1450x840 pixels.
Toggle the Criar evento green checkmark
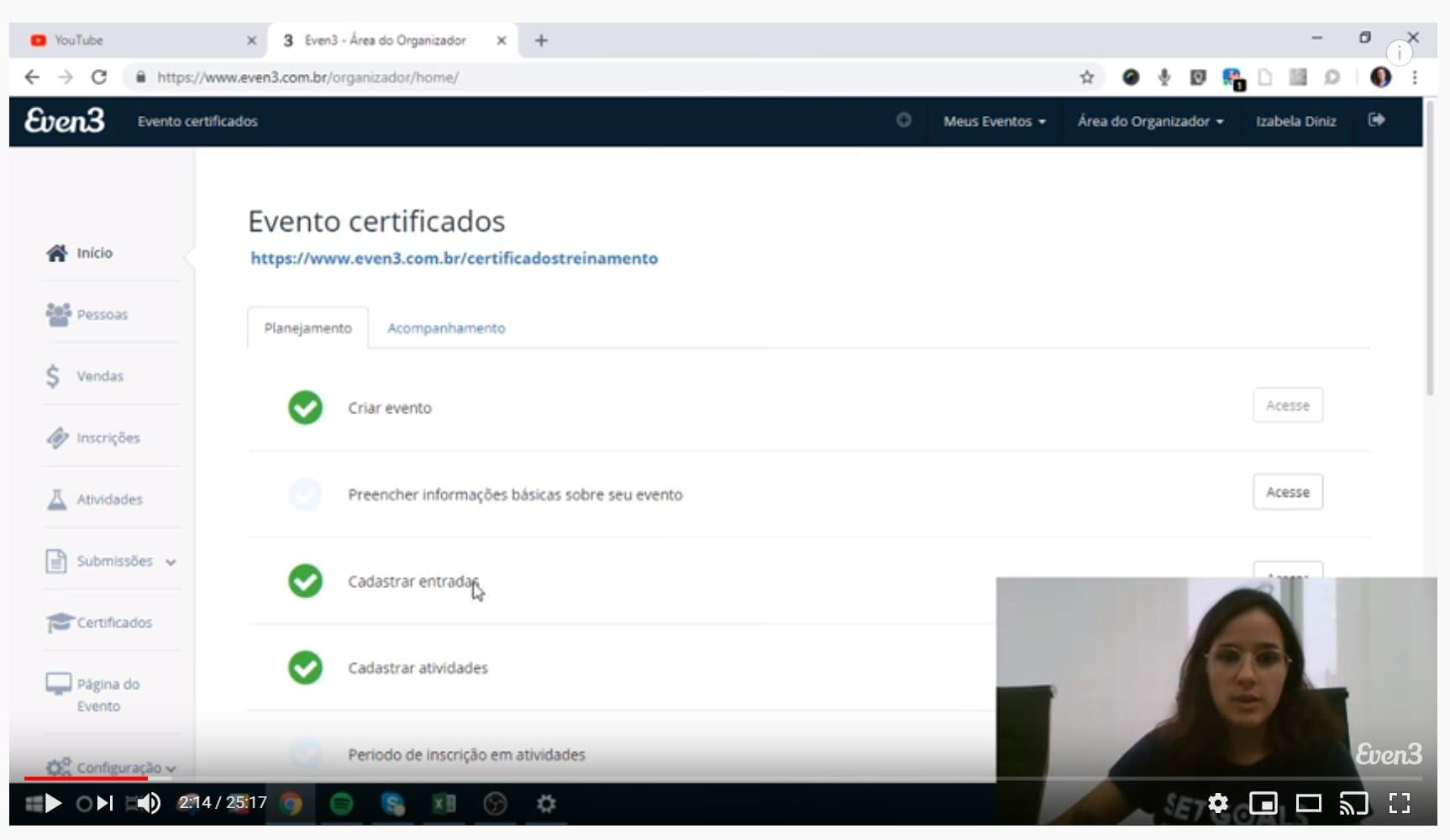(x=305, y=408)
